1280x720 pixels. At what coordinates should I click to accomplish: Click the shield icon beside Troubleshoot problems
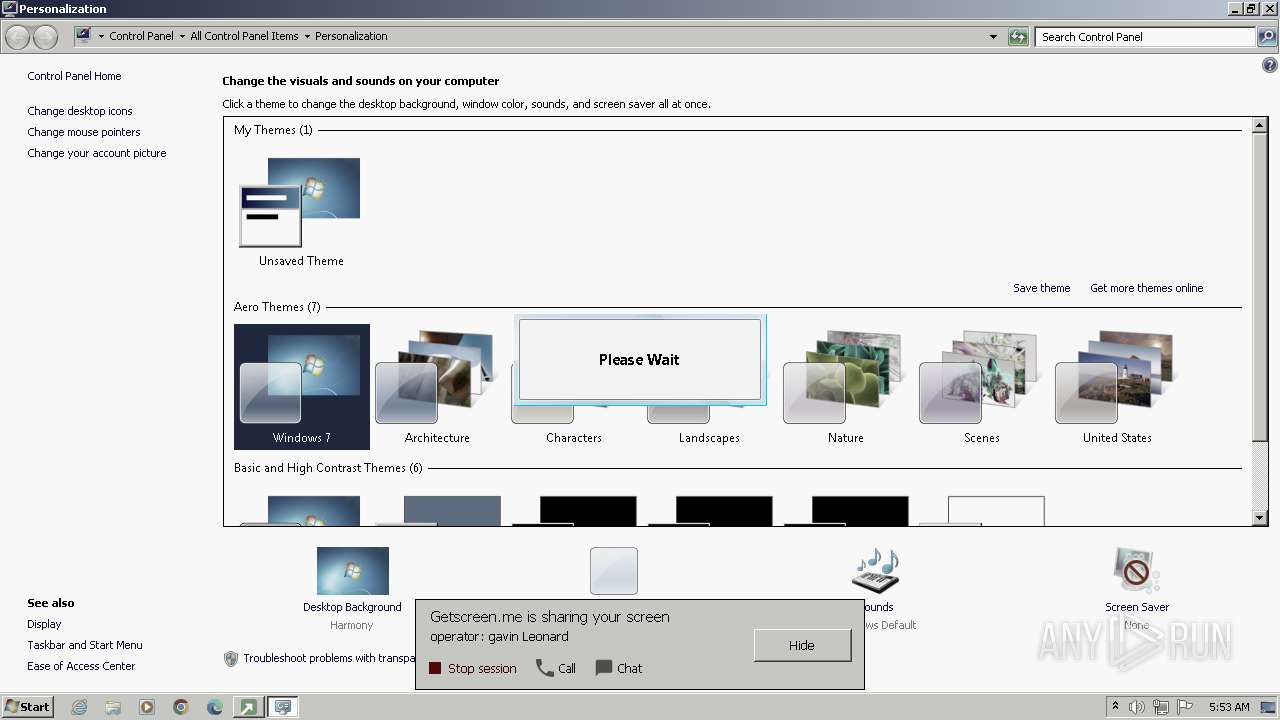pyautogui.click(x=231, y=658)
